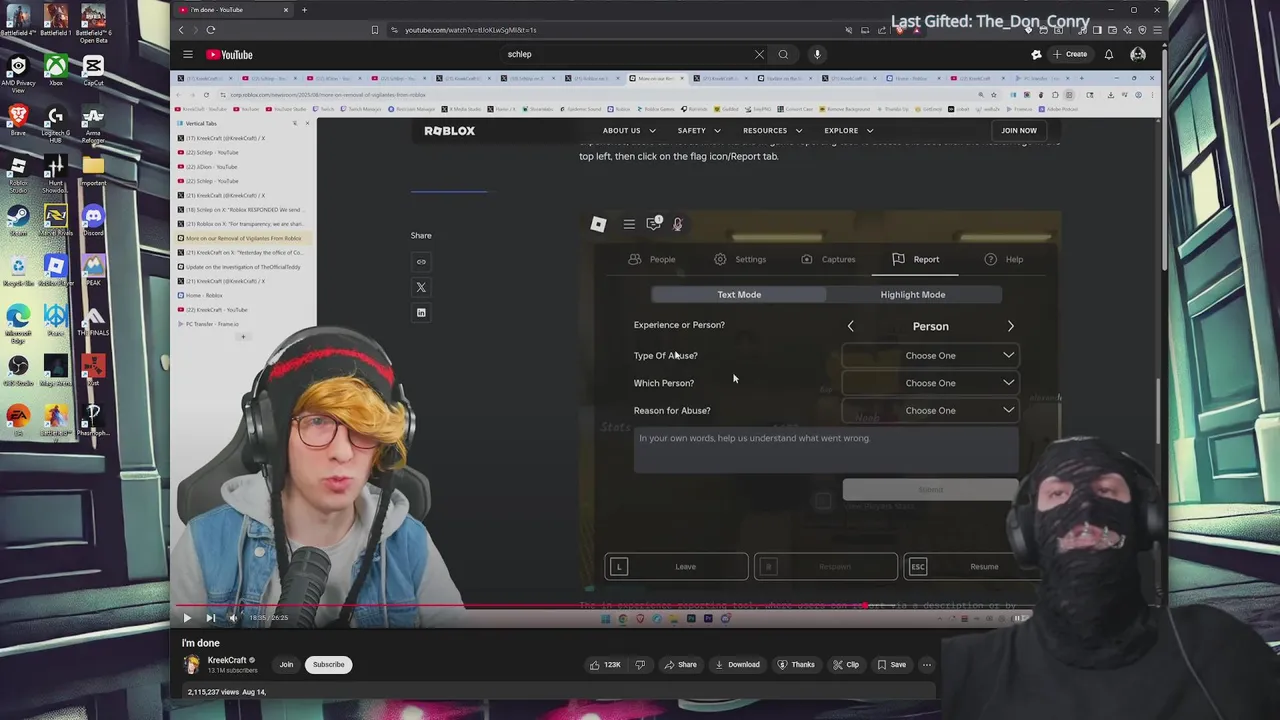Select Highlight Mode in report form
This screenshot has width=1280, height=720.
point(913,295)
